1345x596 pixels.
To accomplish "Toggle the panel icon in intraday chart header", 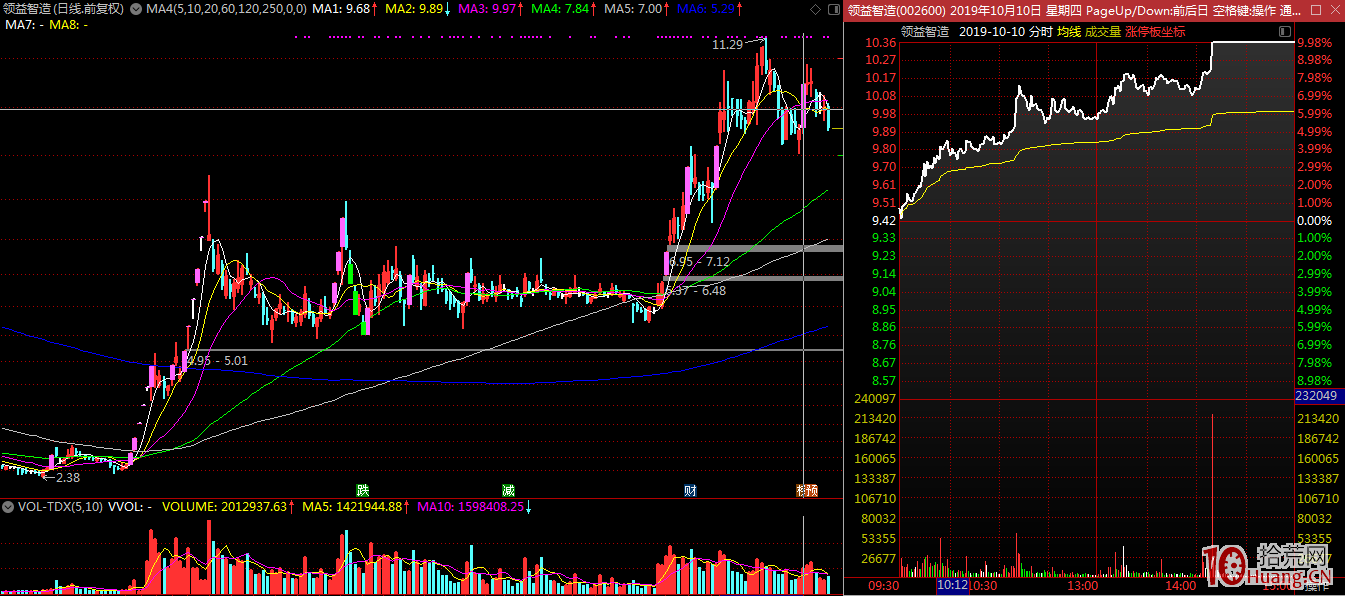I will click(1285, 32).
